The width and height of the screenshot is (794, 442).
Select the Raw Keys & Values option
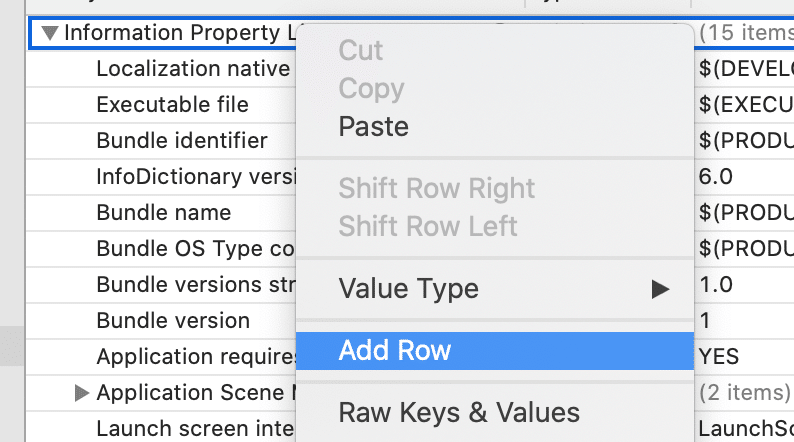[459, 412]
